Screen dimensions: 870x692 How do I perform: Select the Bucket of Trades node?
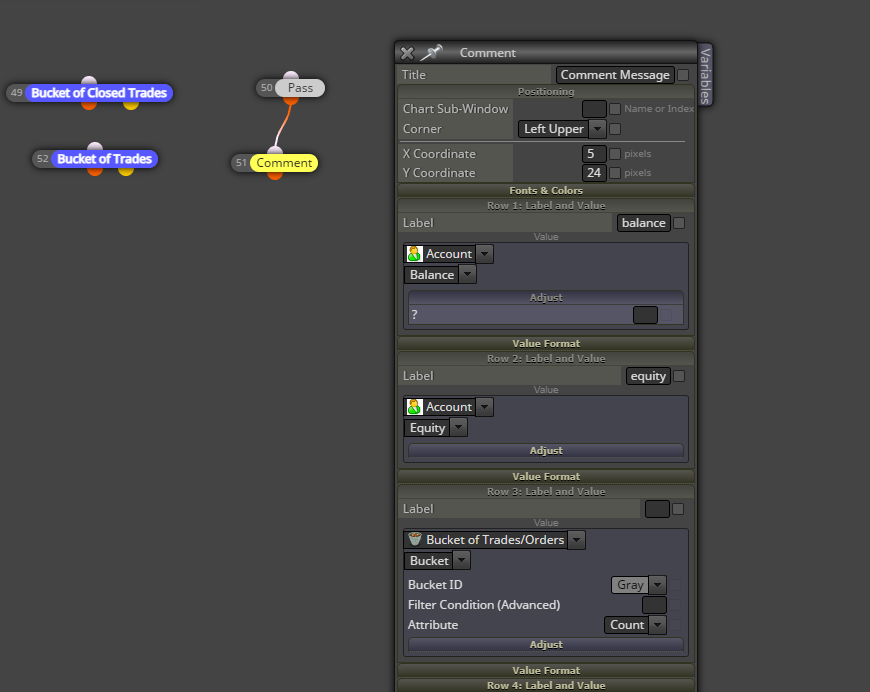coord(104,159)
